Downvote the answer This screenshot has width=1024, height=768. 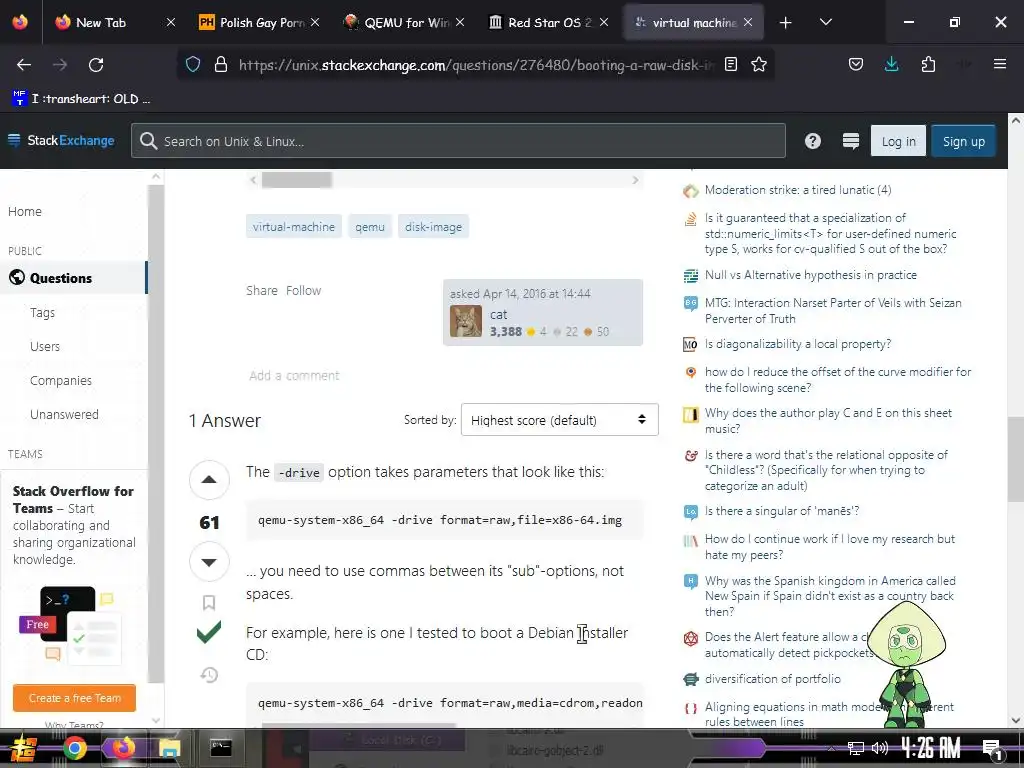(x=209, y=562)
